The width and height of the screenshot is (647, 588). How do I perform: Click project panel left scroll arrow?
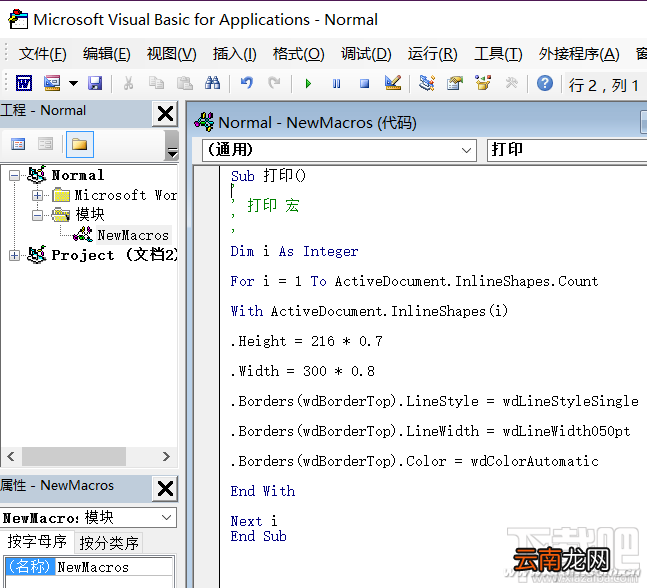11,456
